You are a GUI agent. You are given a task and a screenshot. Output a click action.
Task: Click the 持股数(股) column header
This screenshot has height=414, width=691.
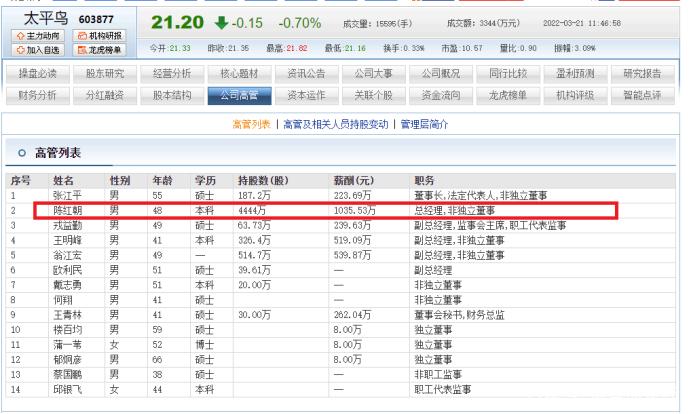point(263,181)
